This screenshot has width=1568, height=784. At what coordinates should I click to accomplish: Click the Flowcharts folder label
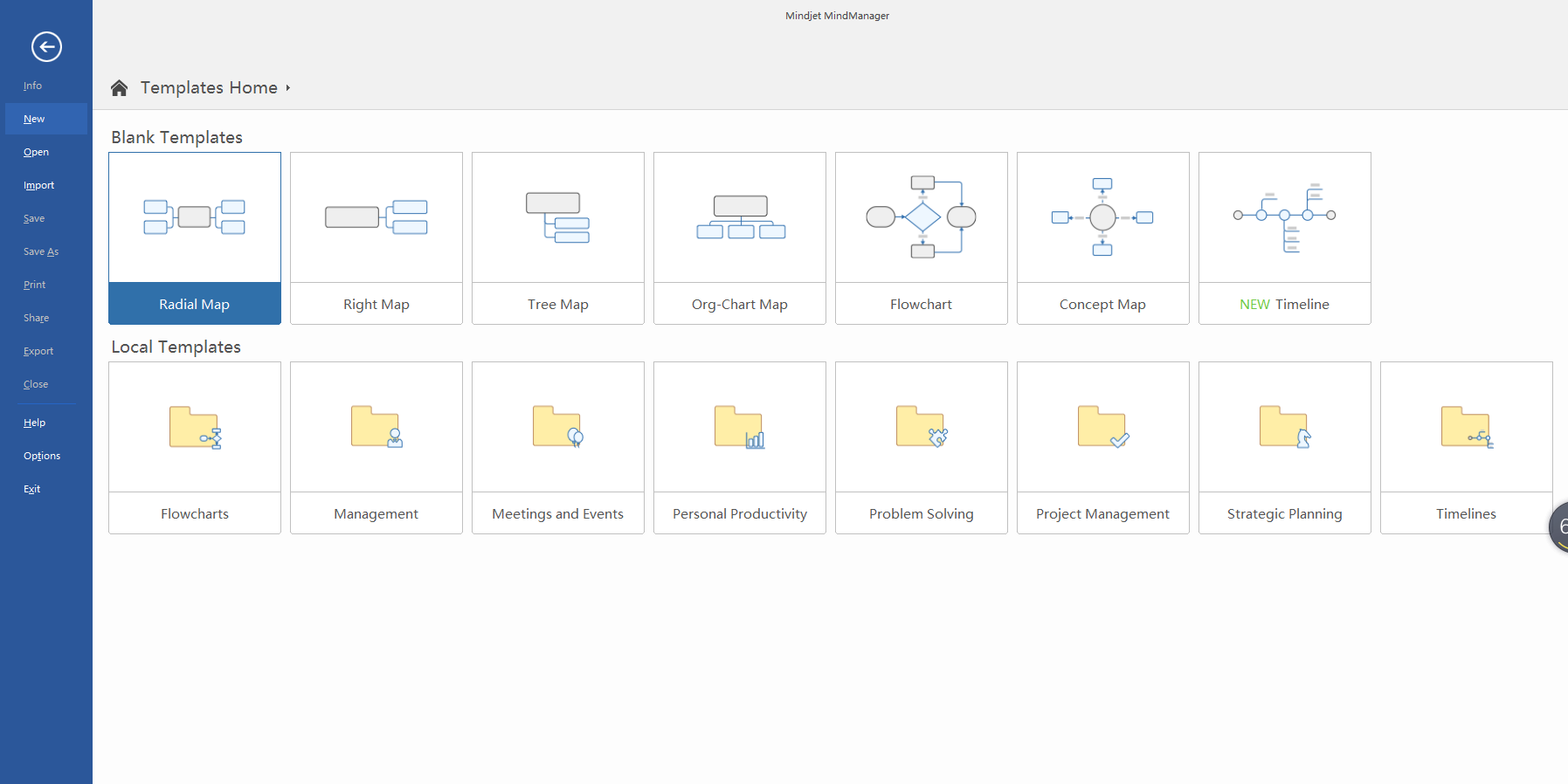[x=195, y=513]
